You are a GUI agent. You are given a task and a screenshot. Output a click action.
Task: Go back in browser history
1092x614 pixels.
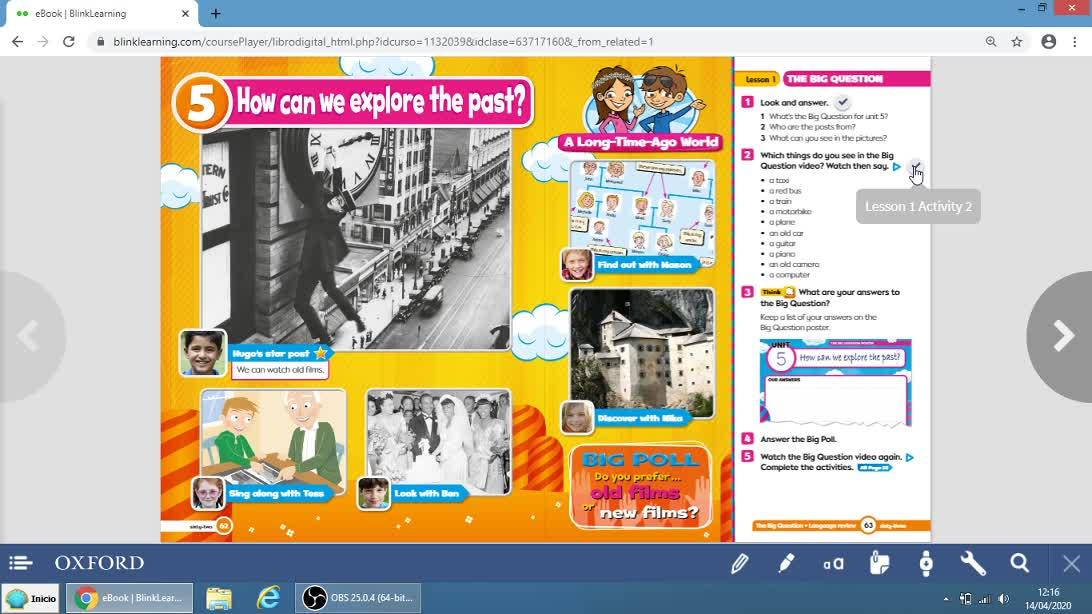17,42
